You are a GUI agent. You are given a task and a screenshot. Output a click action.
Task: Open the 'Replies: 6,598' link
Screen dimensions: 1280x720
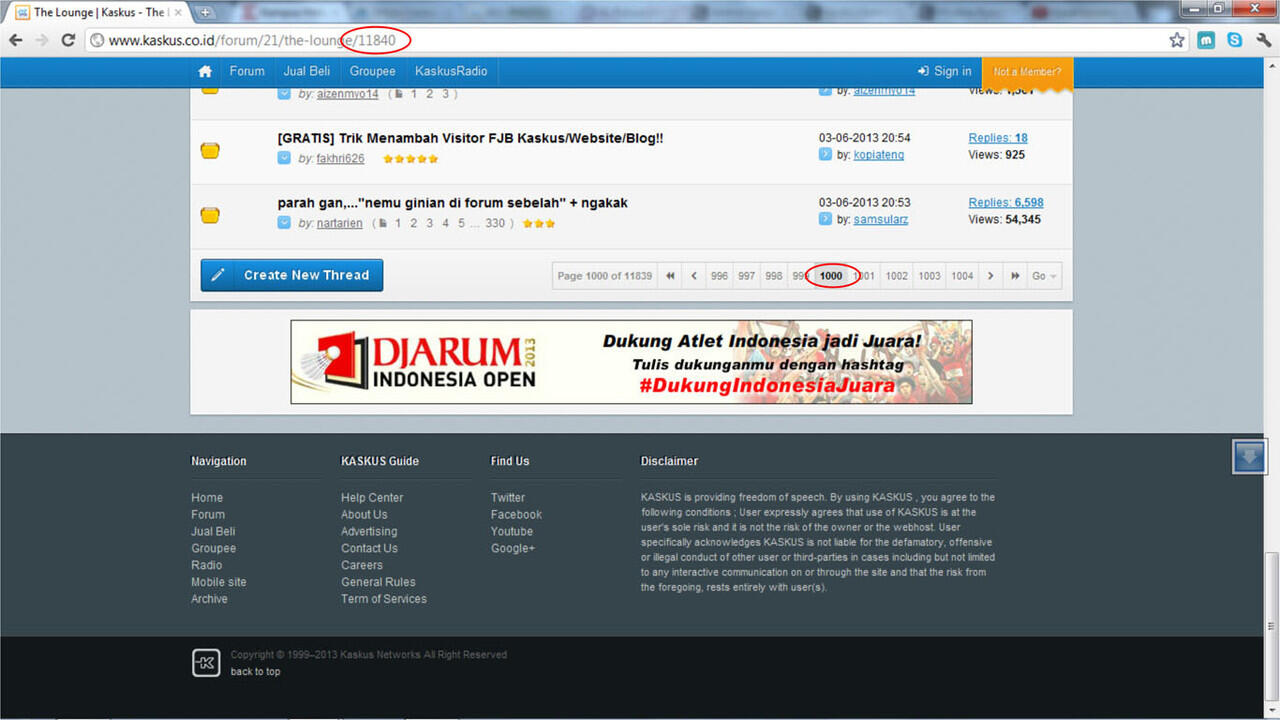coord(1006,202)
